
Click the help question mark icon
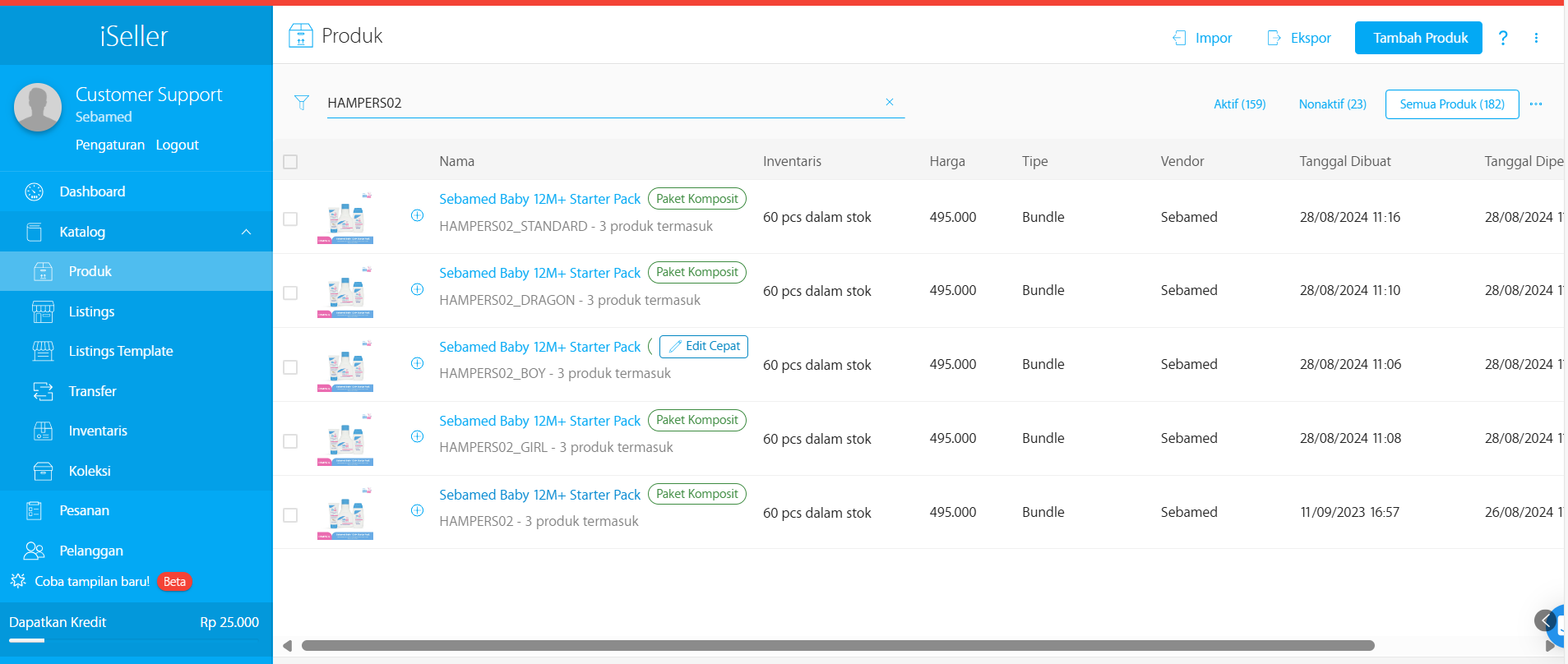(1503, 38)
